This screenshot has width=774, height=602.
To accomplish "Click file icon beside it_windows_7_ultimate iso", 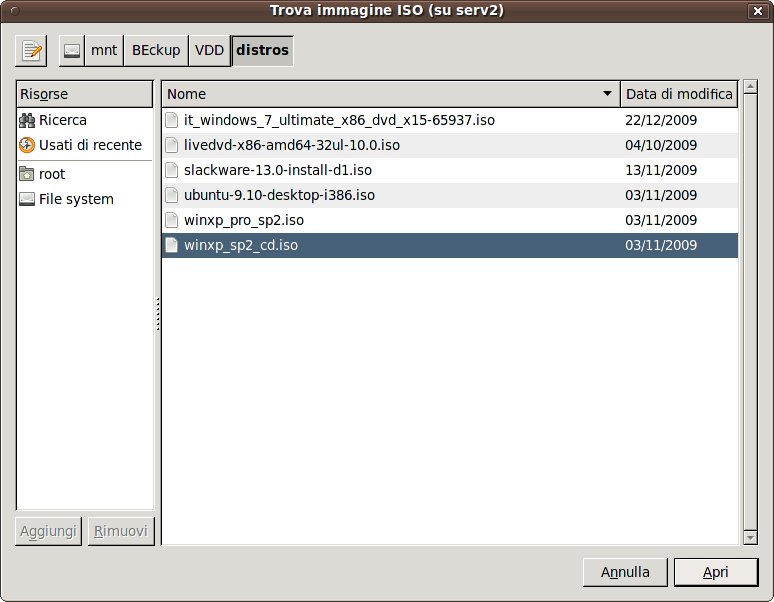I will click(171, 120).
